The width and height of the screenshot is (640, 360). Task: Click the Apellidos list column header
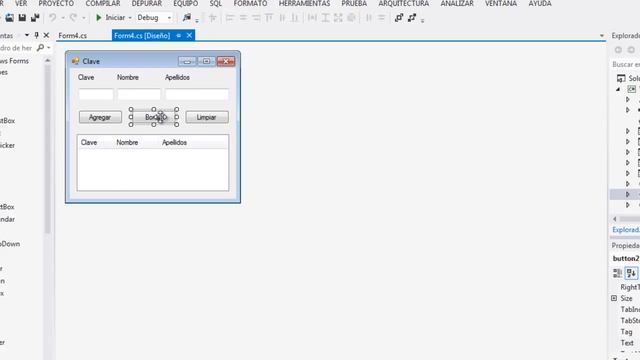pyautogui.click(x=174, y=142)
